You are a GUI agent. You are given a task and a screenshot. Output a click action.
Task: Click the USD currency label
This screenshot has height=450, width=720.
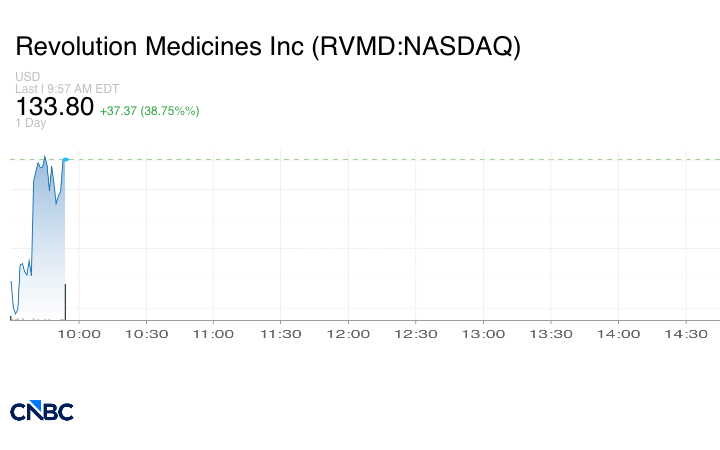[x=28, y=77]
